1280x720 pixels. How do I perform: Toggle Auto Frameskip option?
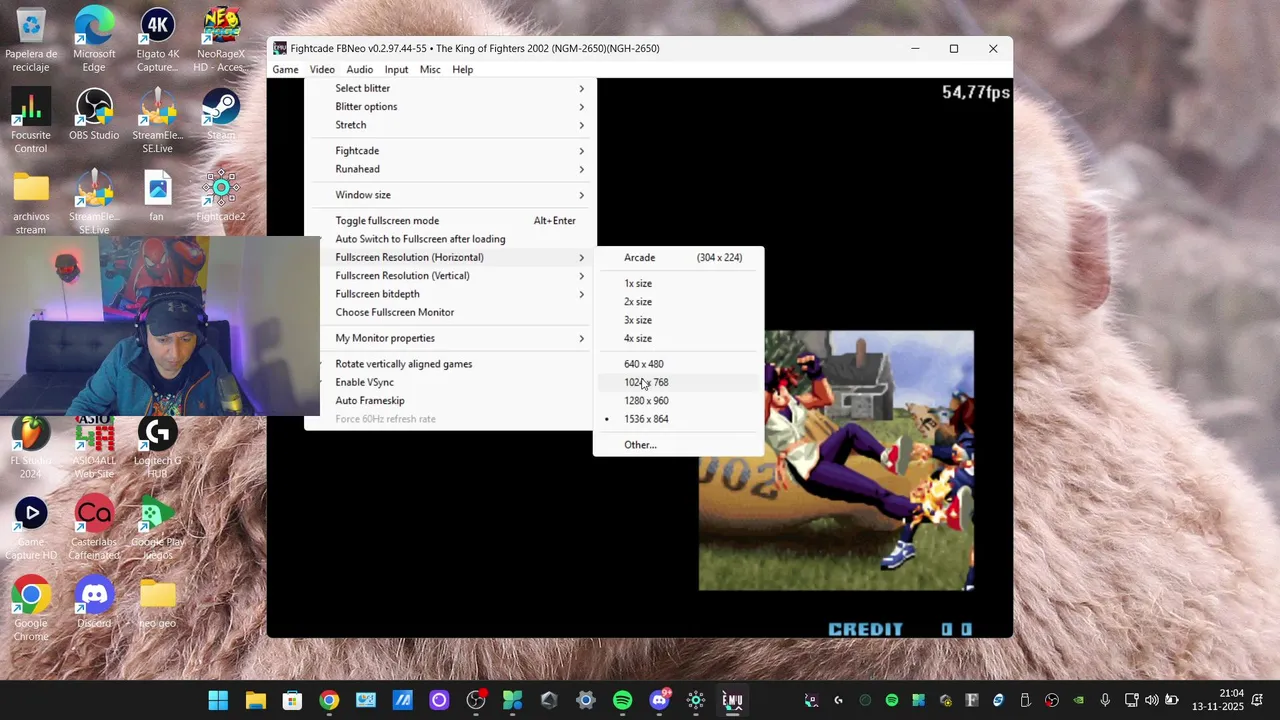tap(449, 401)
